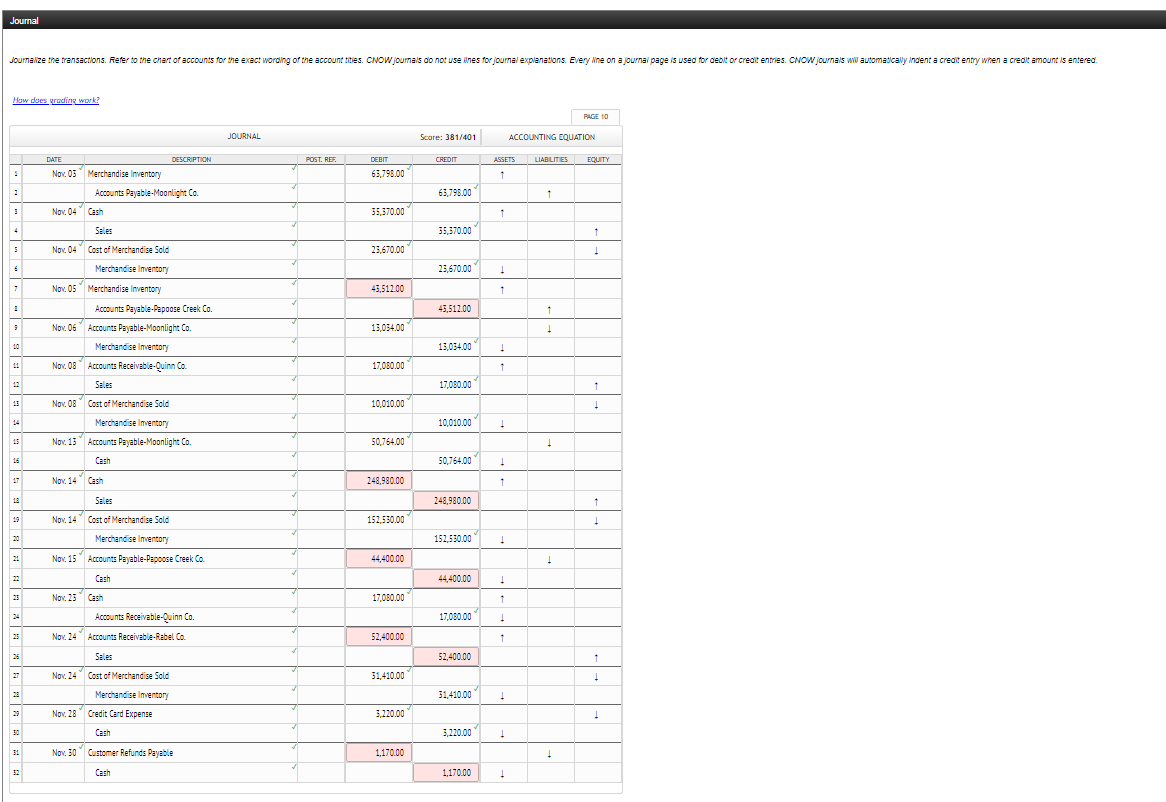The width and height of the screenshot is (1166, 802).
Task: Click the highlighted 45,512.00 debit field
Action: coord(379,288)
